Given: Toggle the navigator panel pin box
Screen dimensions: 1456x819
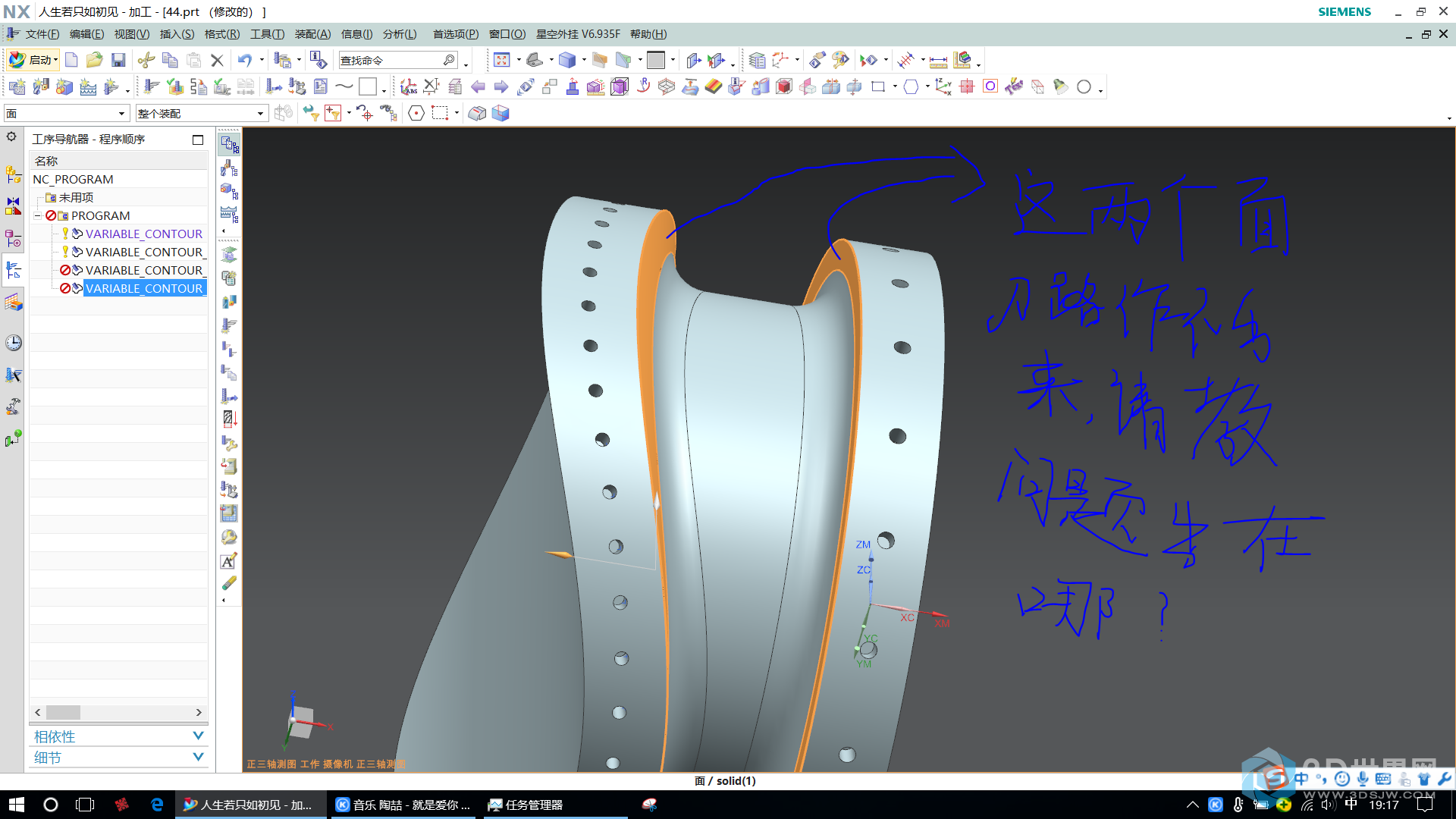Looking at the screenshot, I should point(198,140).
